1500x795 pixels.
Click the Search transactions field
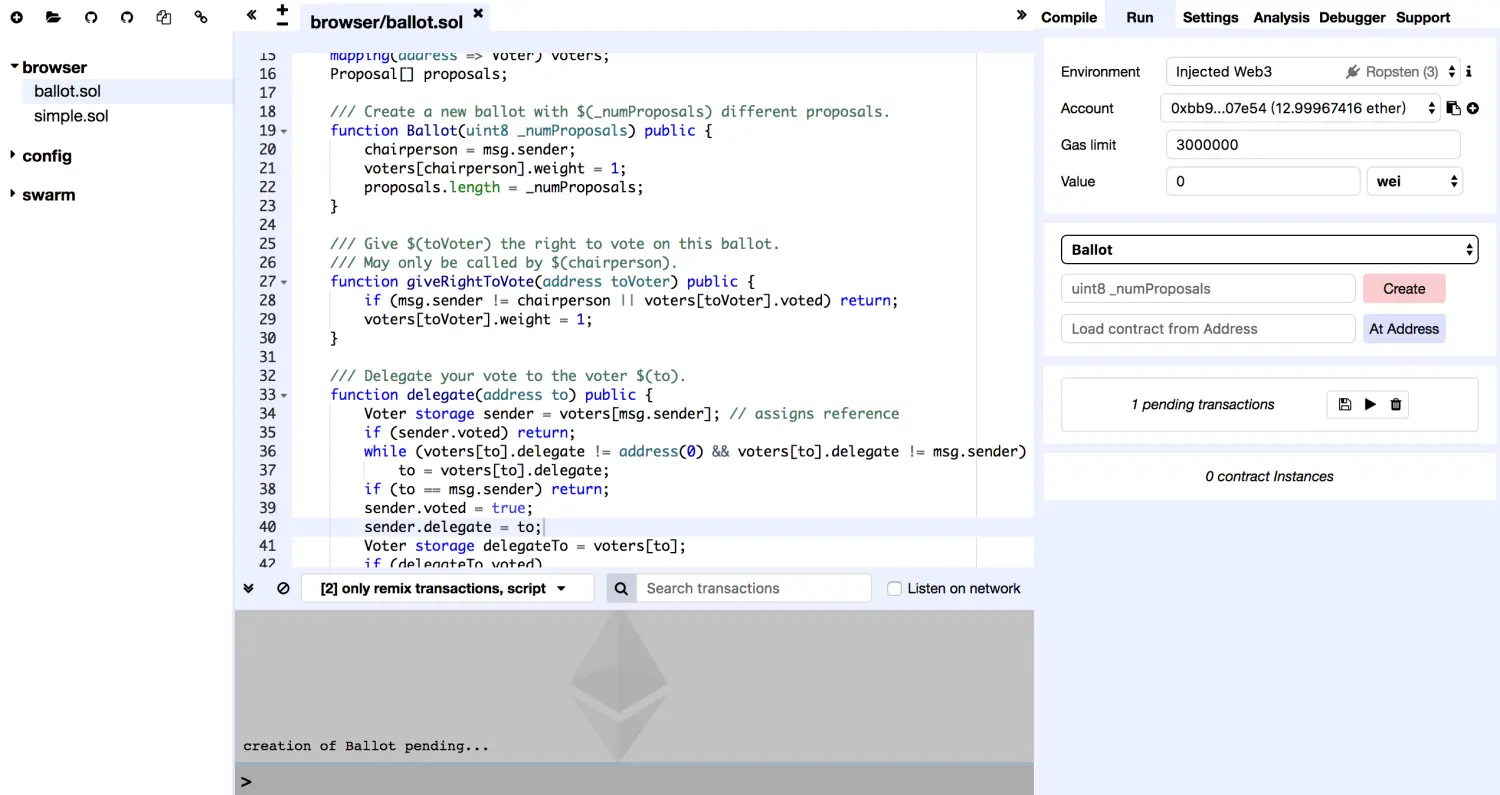pyautogui.click(x=753, y=588)
